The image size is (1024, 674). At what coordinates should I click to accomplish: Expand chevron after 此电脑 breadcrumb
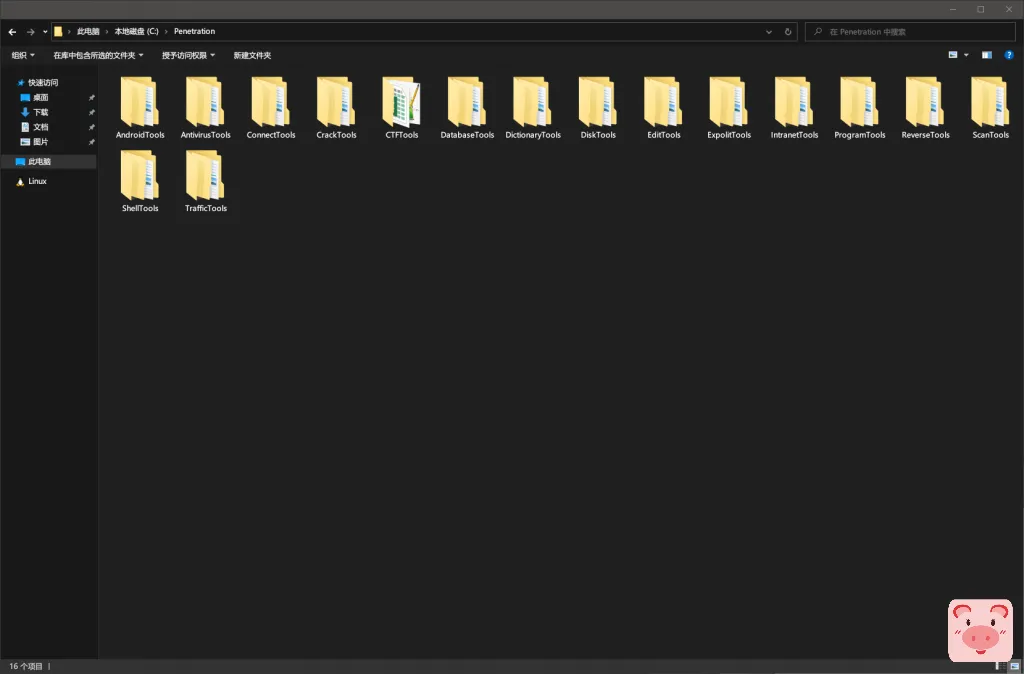point(106,31)
